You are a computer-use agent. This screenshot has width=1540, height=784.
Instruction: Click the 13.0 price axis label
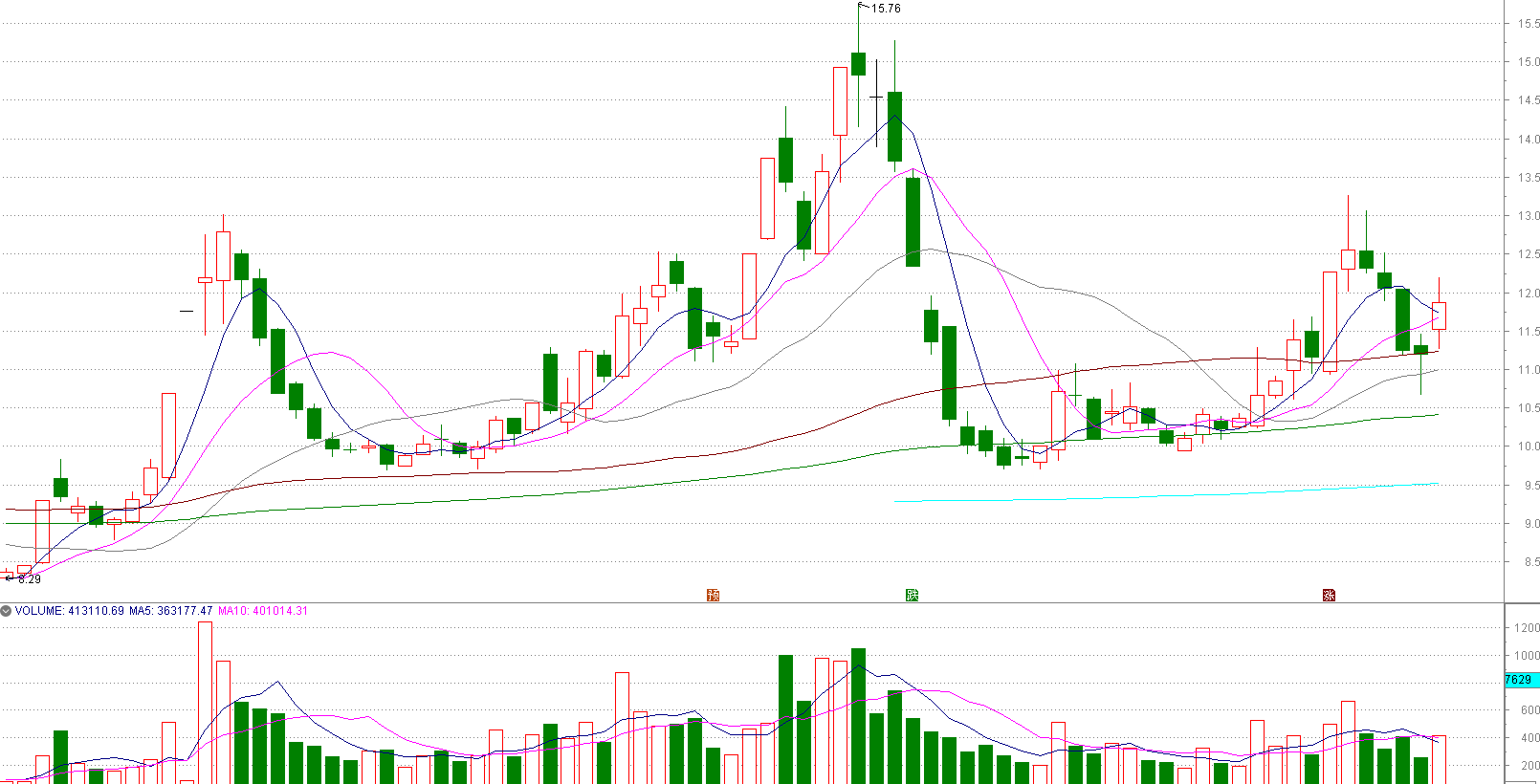point(1529,216)
